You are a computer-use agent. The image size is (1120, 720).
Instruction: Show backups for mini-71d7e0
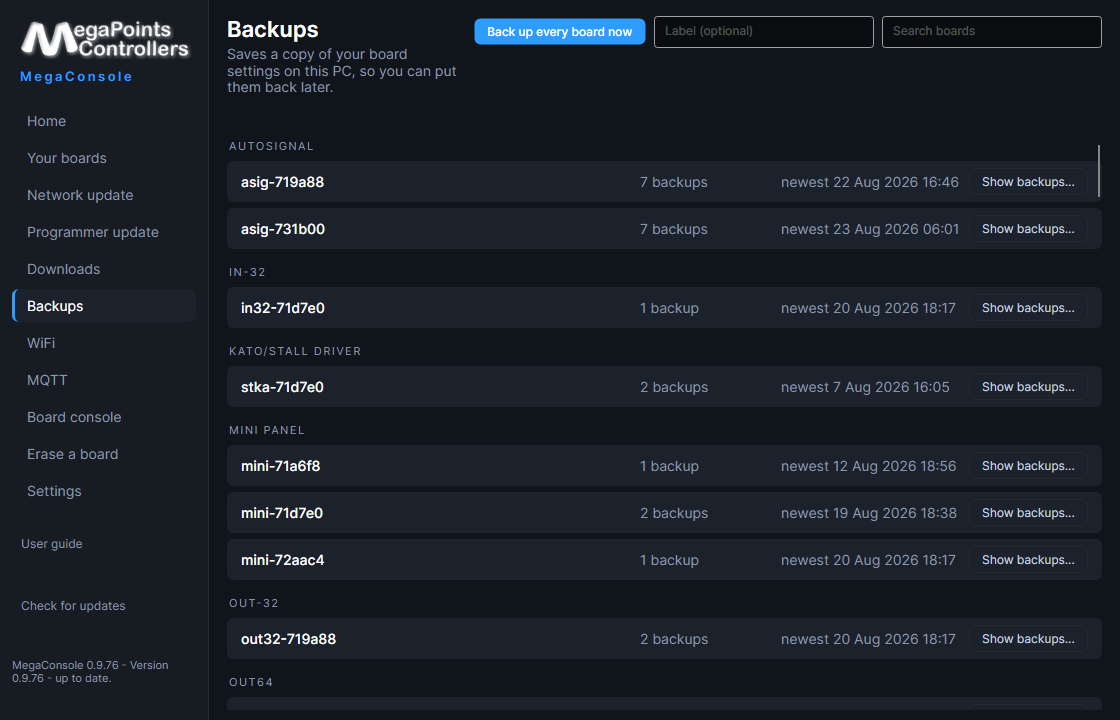tap(1028, 513)
